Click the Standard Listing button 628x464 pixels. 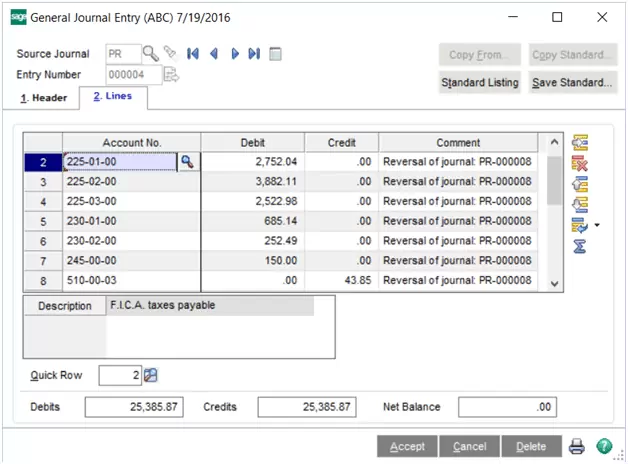pos(483,82)
